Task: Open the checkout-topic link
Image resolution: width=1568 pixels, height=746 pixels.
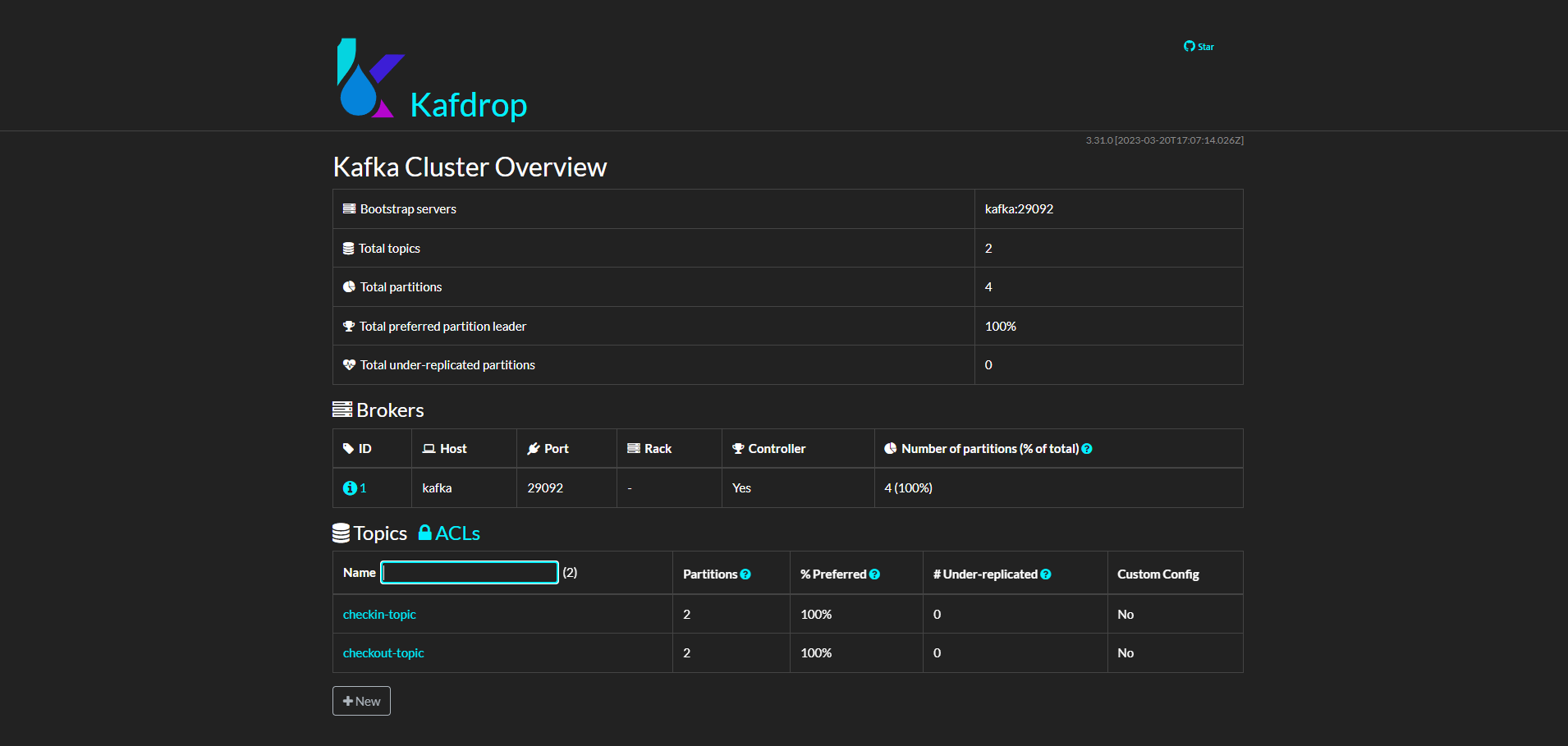Action: 383,653
